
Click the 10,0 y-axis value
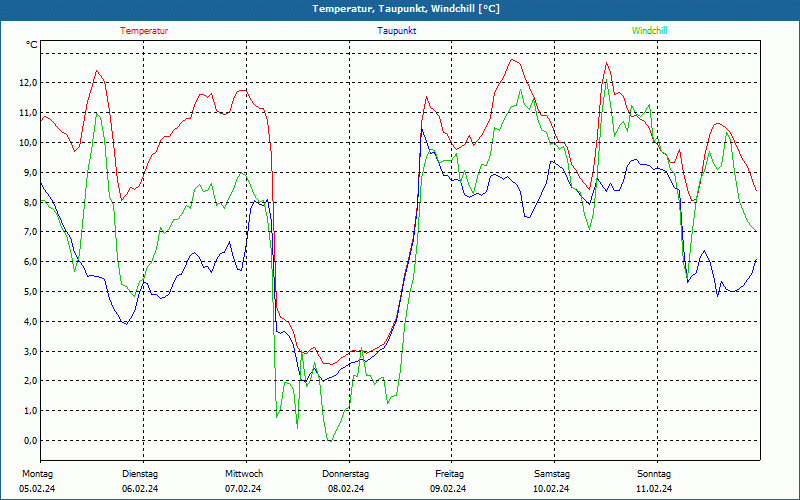click(x=29, y=142)
